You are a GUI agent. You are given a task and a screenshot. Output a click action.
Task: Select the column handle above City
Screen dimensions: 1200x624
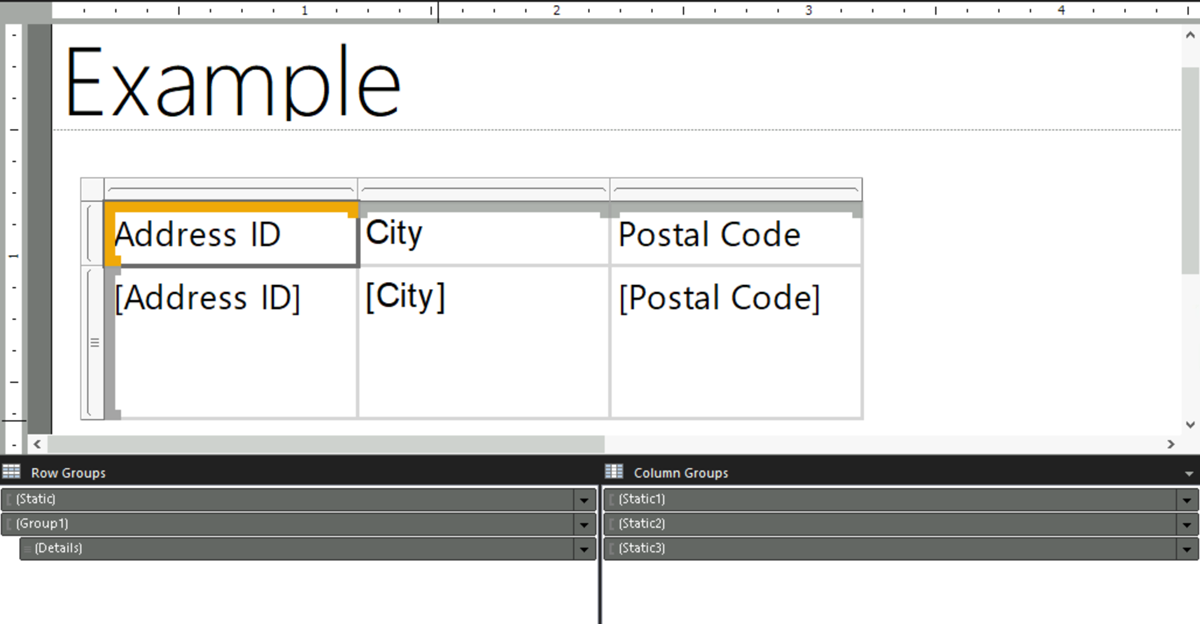(x=483, y=188)
